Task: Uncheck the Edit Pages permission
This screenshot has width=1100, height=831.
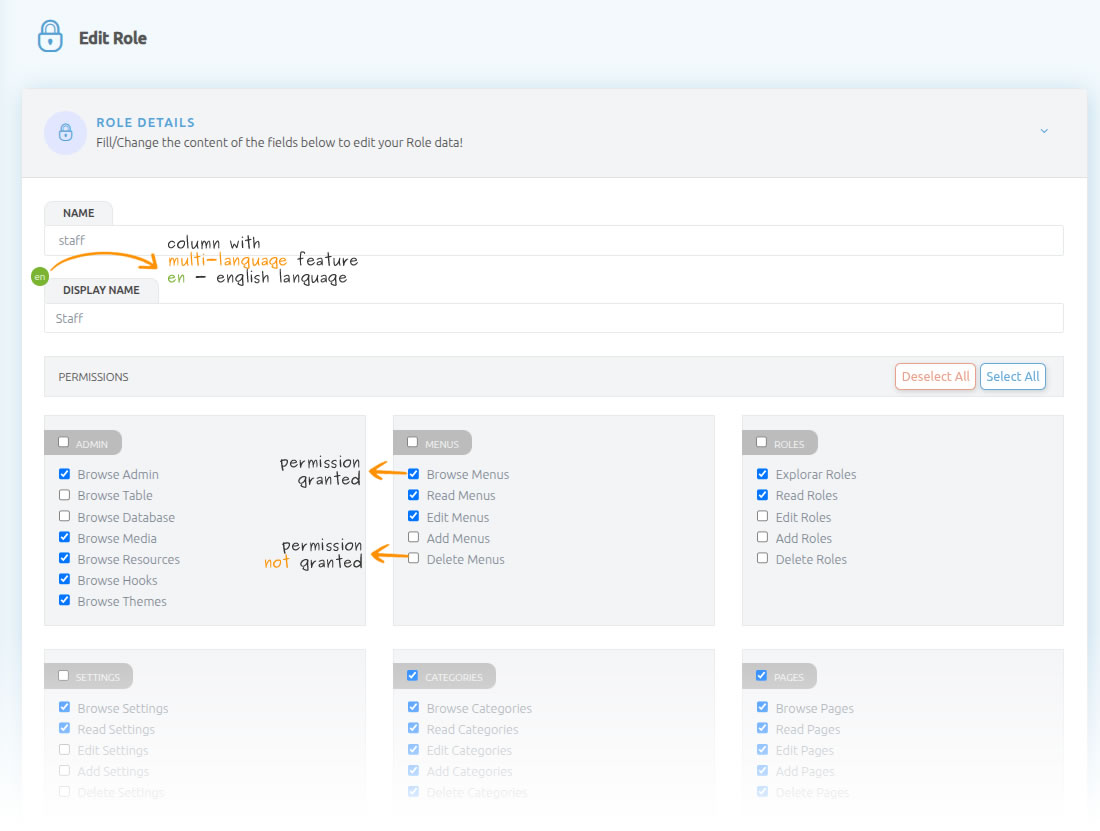Action: coord(763,750)
